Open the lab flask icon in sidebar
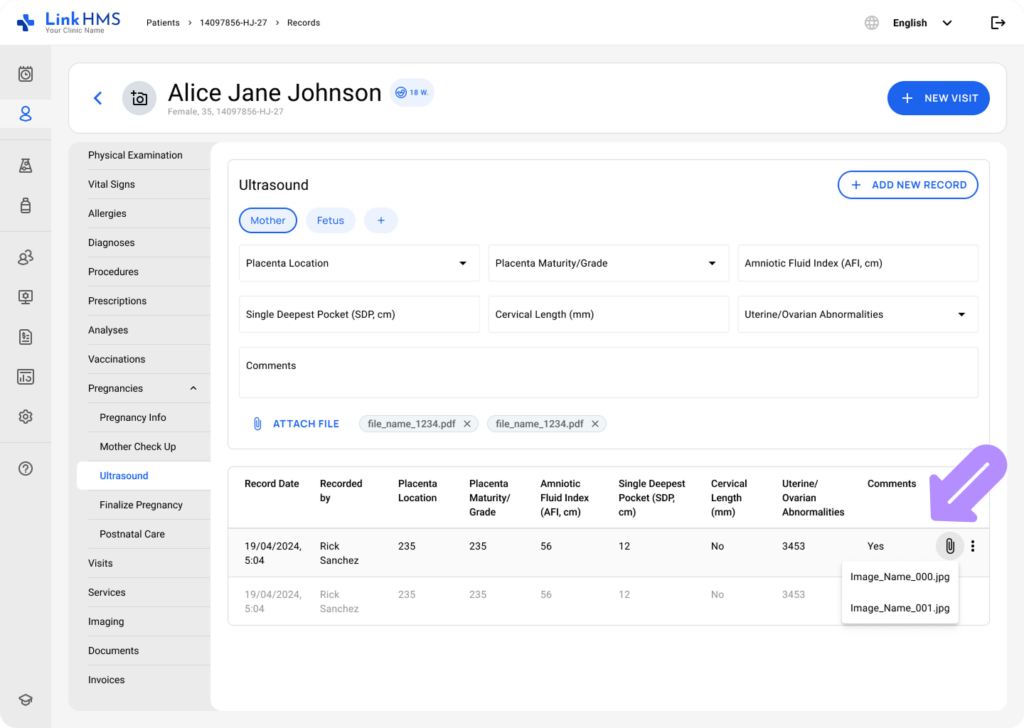Viewport: 1024px width, 728px height. tap(25, 165)
